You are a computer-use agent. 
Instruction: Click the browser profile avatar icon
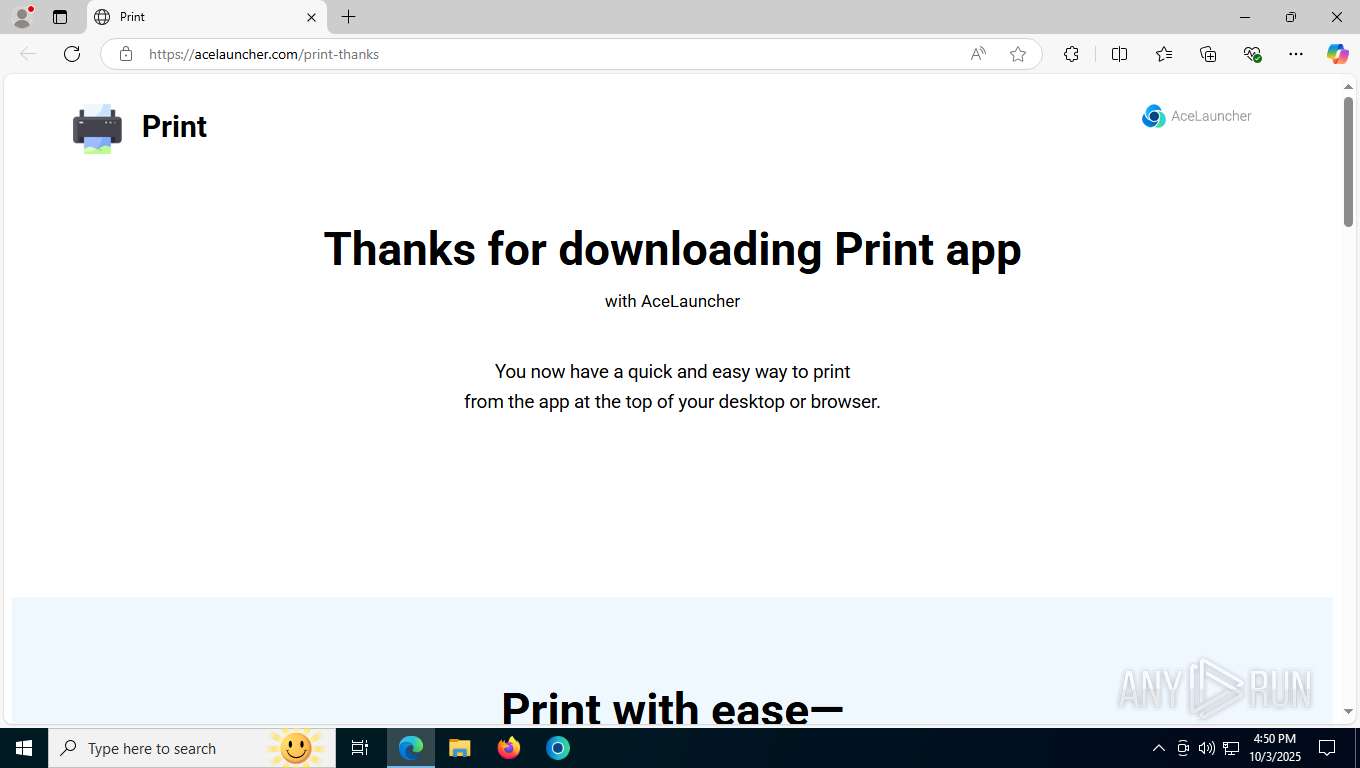click(x=22, y=17)
